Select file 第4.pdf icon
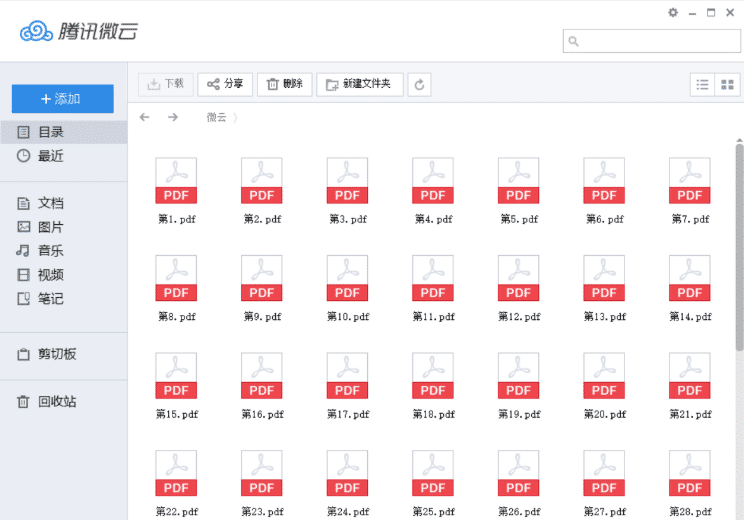The image size is (744, 520). 433,181
